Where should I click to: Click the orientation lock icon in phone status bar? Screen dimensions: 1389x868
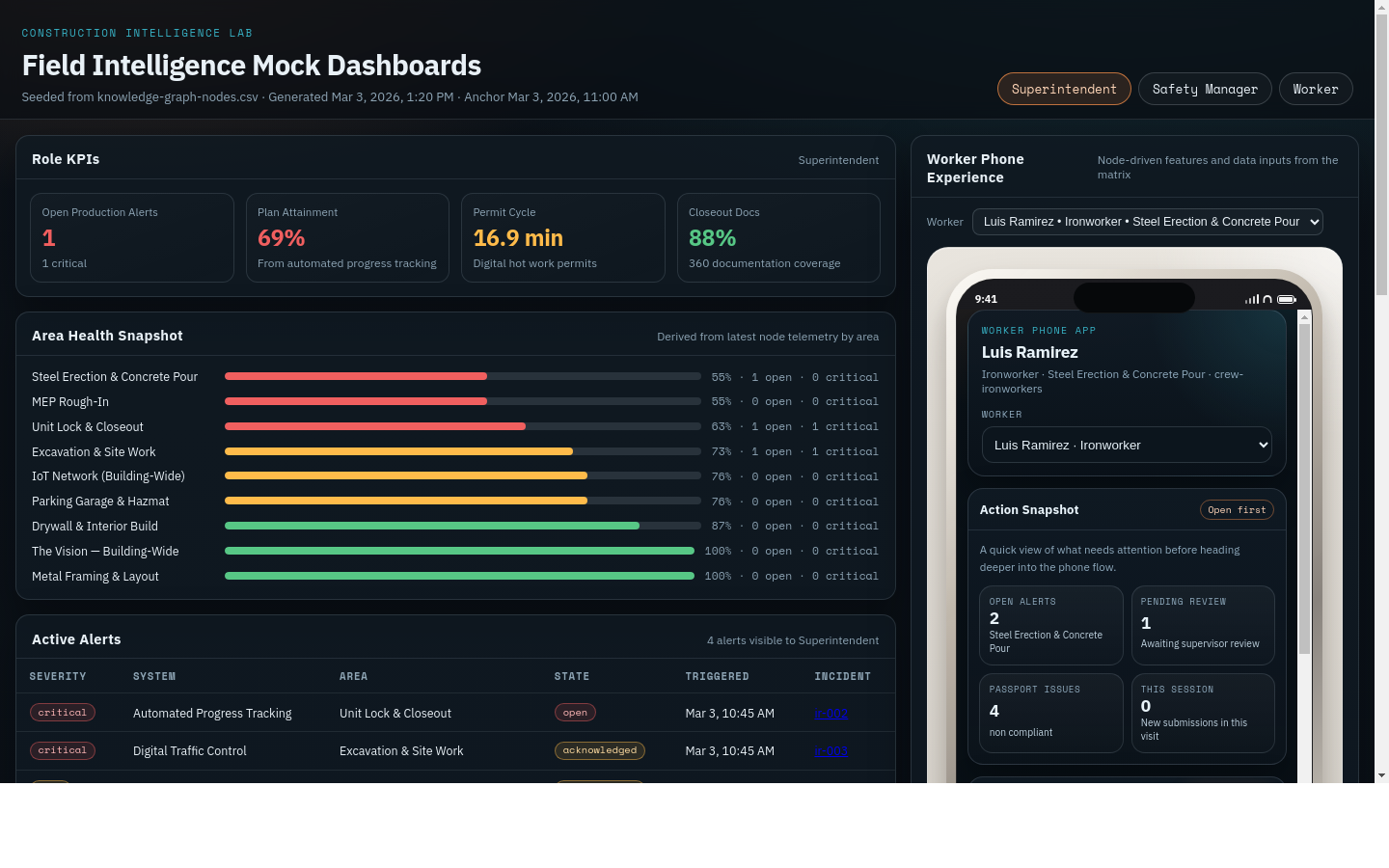[x=1266, y=299]
